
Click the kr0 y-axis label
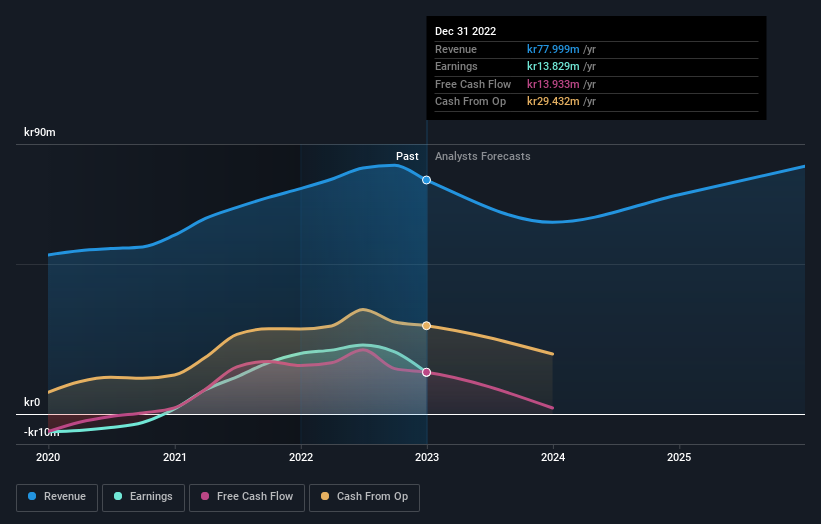tap(32, 402)
